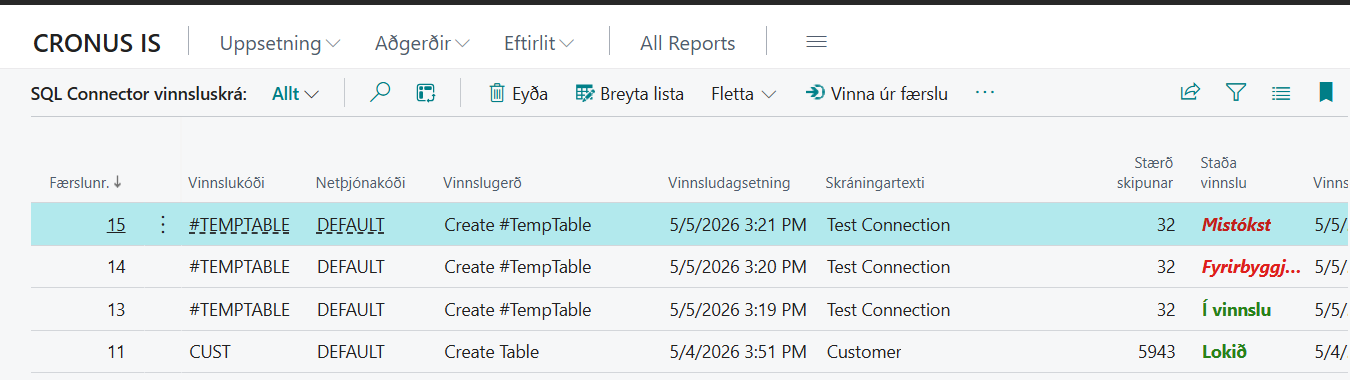Click #TEMPTABLE in the highlighted row 15
This screenshot has width=1350, height=380.
(239, 225)
